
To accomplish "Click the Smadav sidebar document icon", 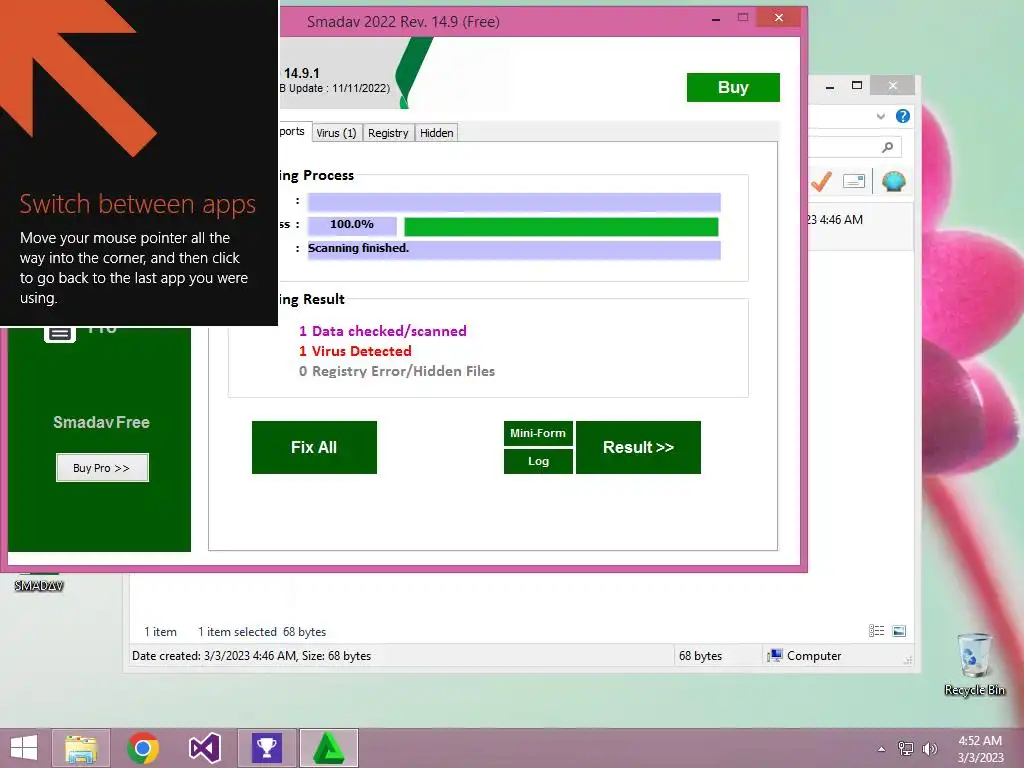I will click(60, 333).
